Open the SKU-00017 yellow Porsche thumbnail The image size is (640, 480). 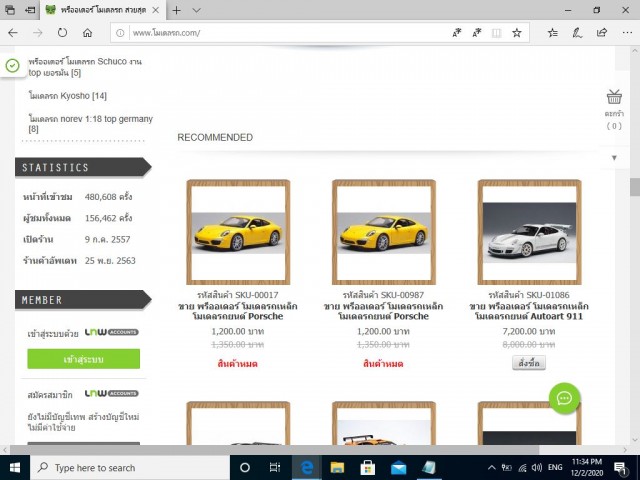tap(238, 232)
